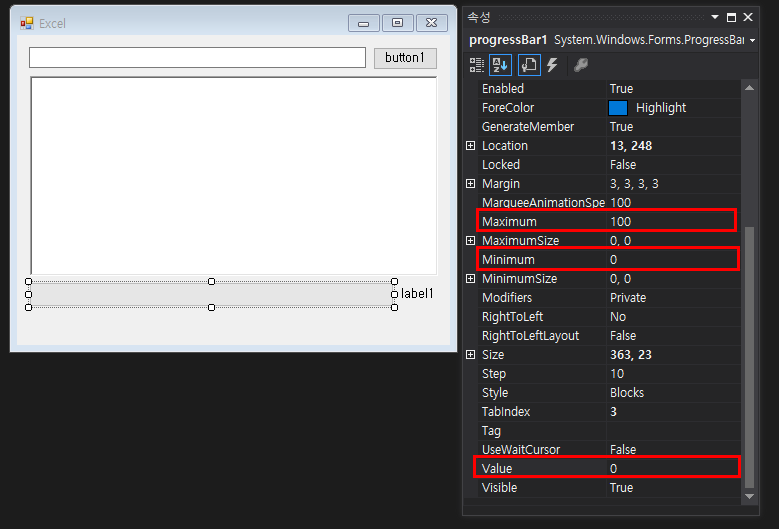Image resolution: width=779 pixels, height=529 pixels.
Task: Open the progressBar1 object selector dropdown
Action: tap(753, 40)
